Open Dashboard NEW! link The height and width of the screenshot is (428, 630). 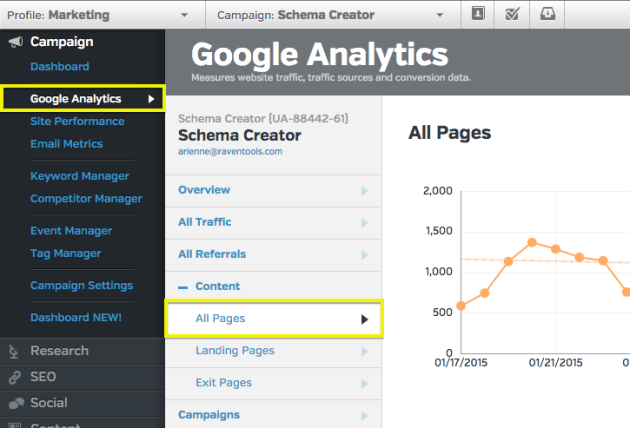(x=76, y=317)
